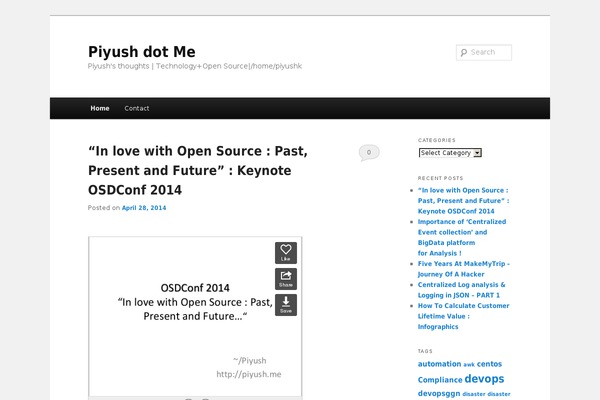Viewport: 600px width, 400px height.
Task: Click the Save download icon on slideshow
Action: [286, 305]
